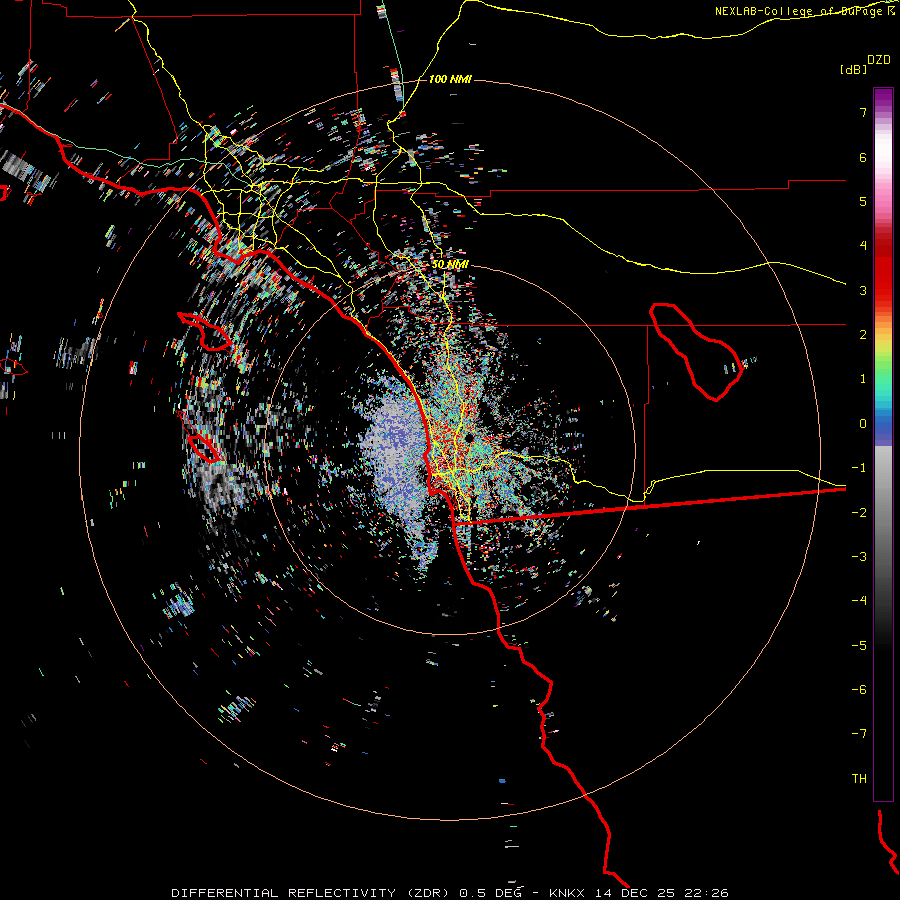This screenshot has height=900, width=900.
Task: Click the 0.5 DEG elevation text
Action: [491, 893]
